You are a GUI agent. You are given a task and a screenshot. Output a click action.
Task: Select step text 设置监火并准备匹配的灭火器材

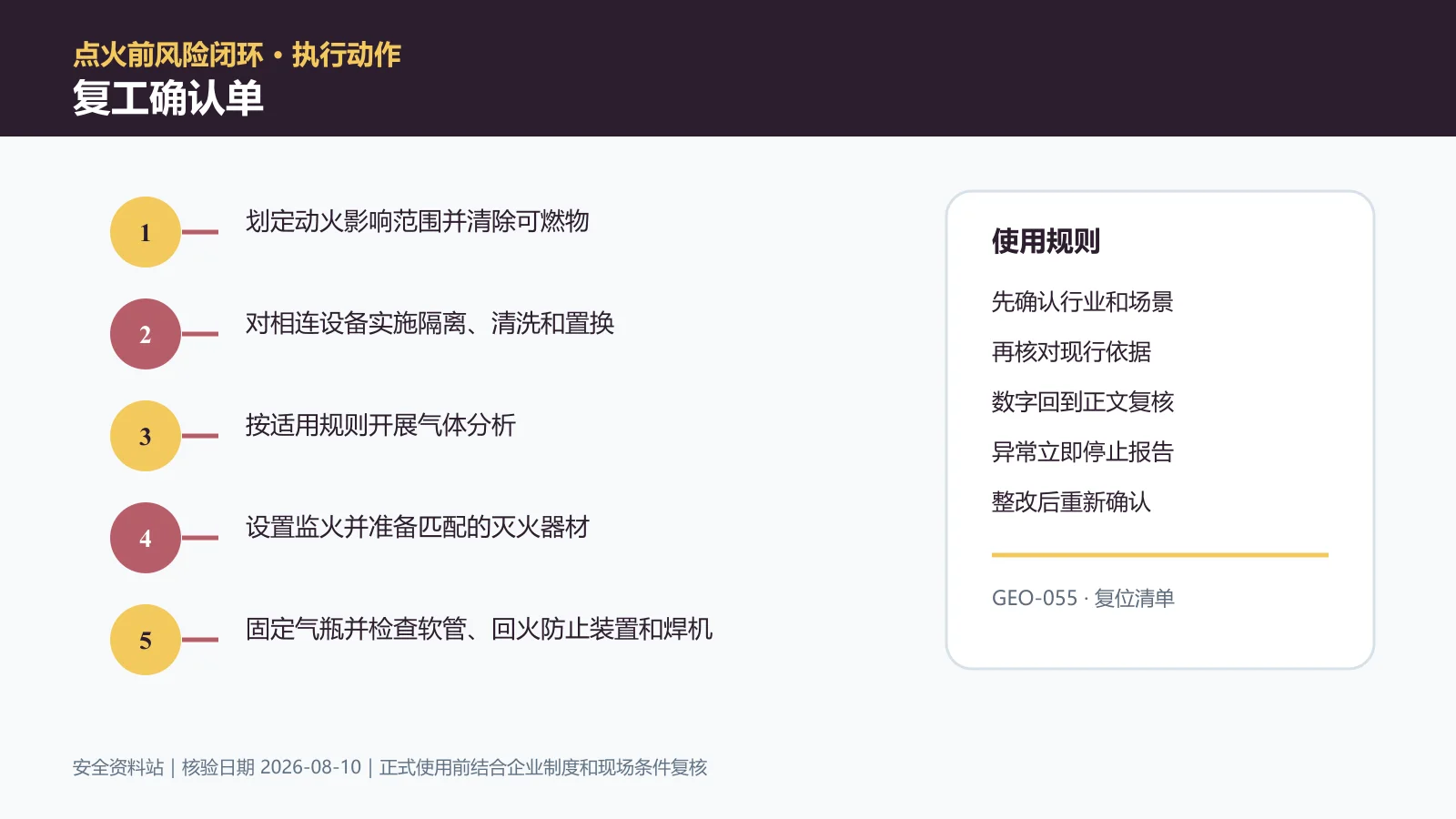click(418, 527)
